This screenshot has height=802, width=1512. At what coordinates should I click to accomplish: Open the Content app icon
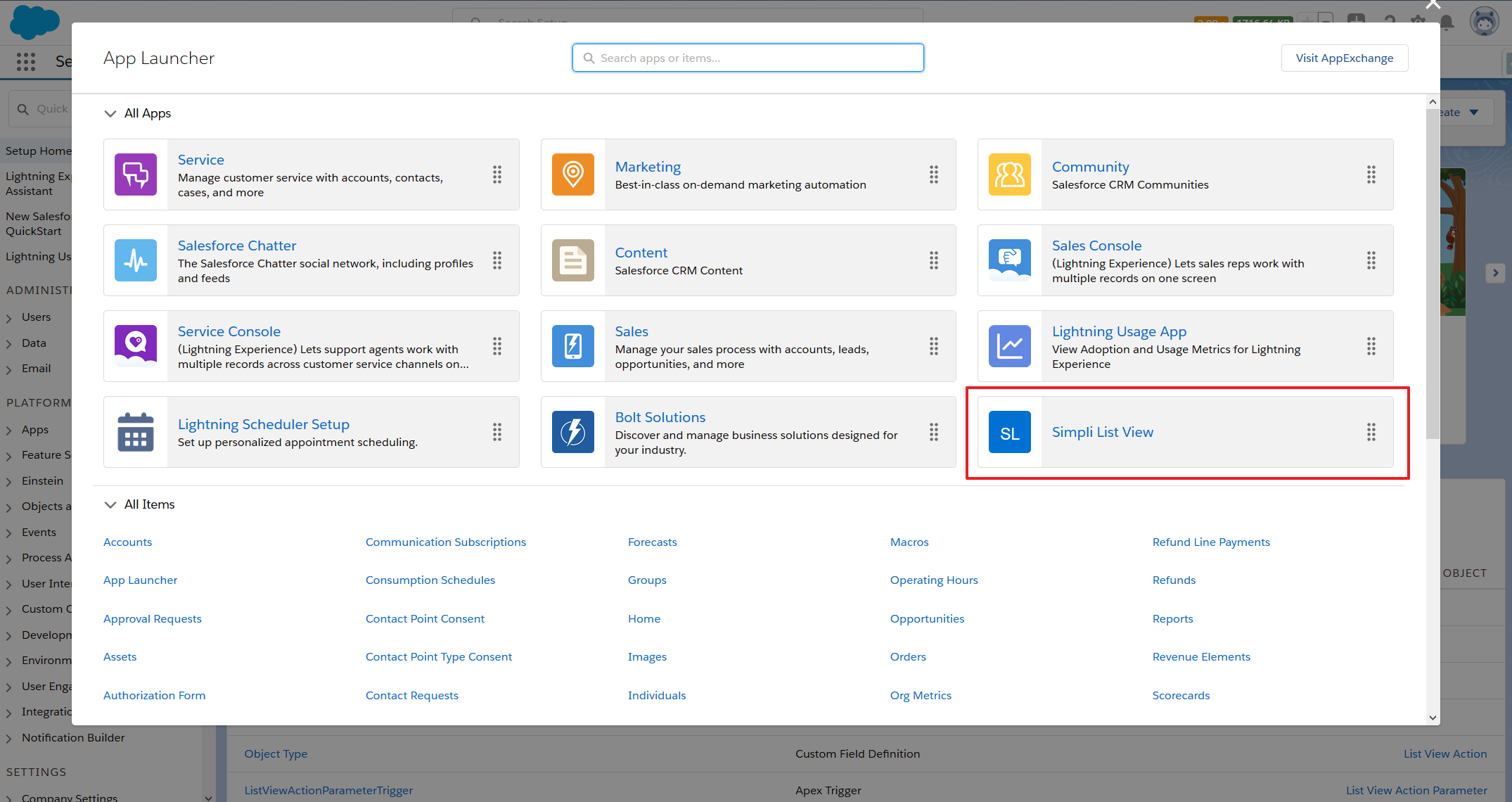(573, 260)
